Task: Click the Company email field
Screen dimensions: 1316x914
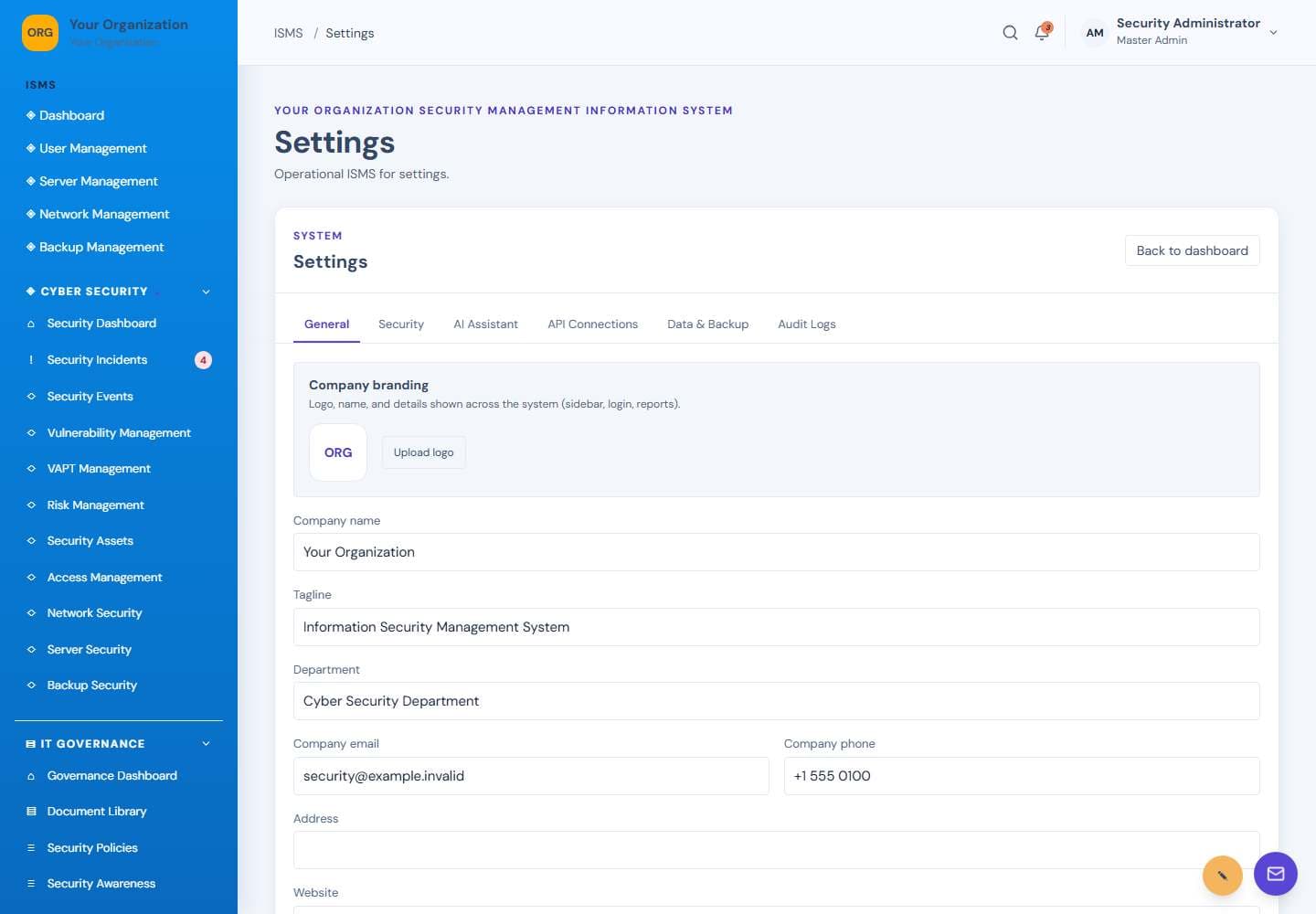Action: click(531, 776)
